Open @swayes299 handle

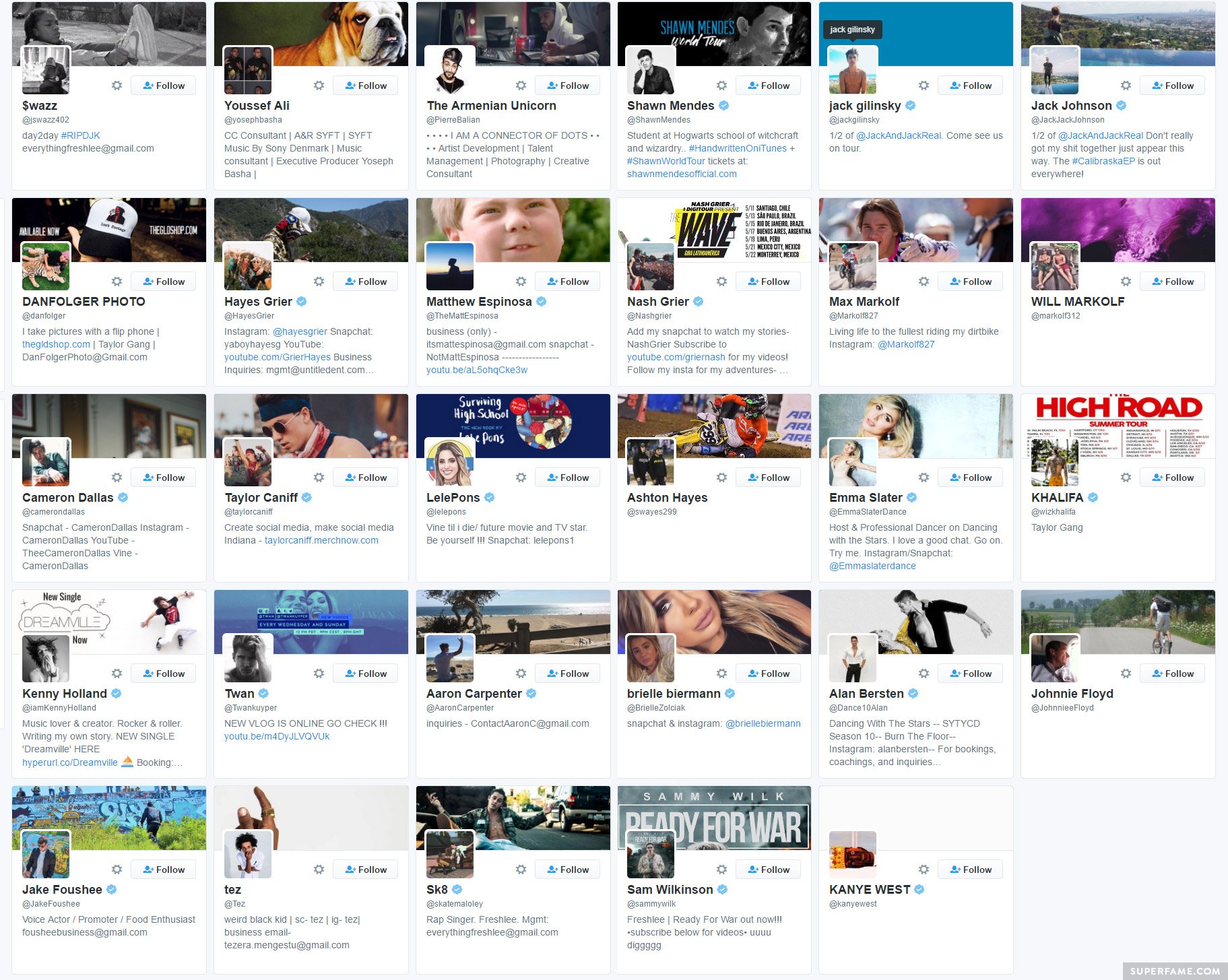point(652,512)
